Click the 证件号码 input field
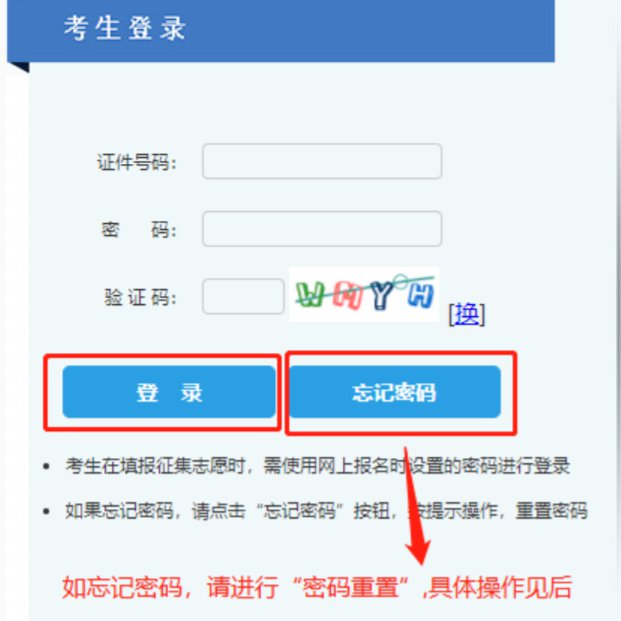The width and height of the screenshot is (621, 621). [322, 161]
